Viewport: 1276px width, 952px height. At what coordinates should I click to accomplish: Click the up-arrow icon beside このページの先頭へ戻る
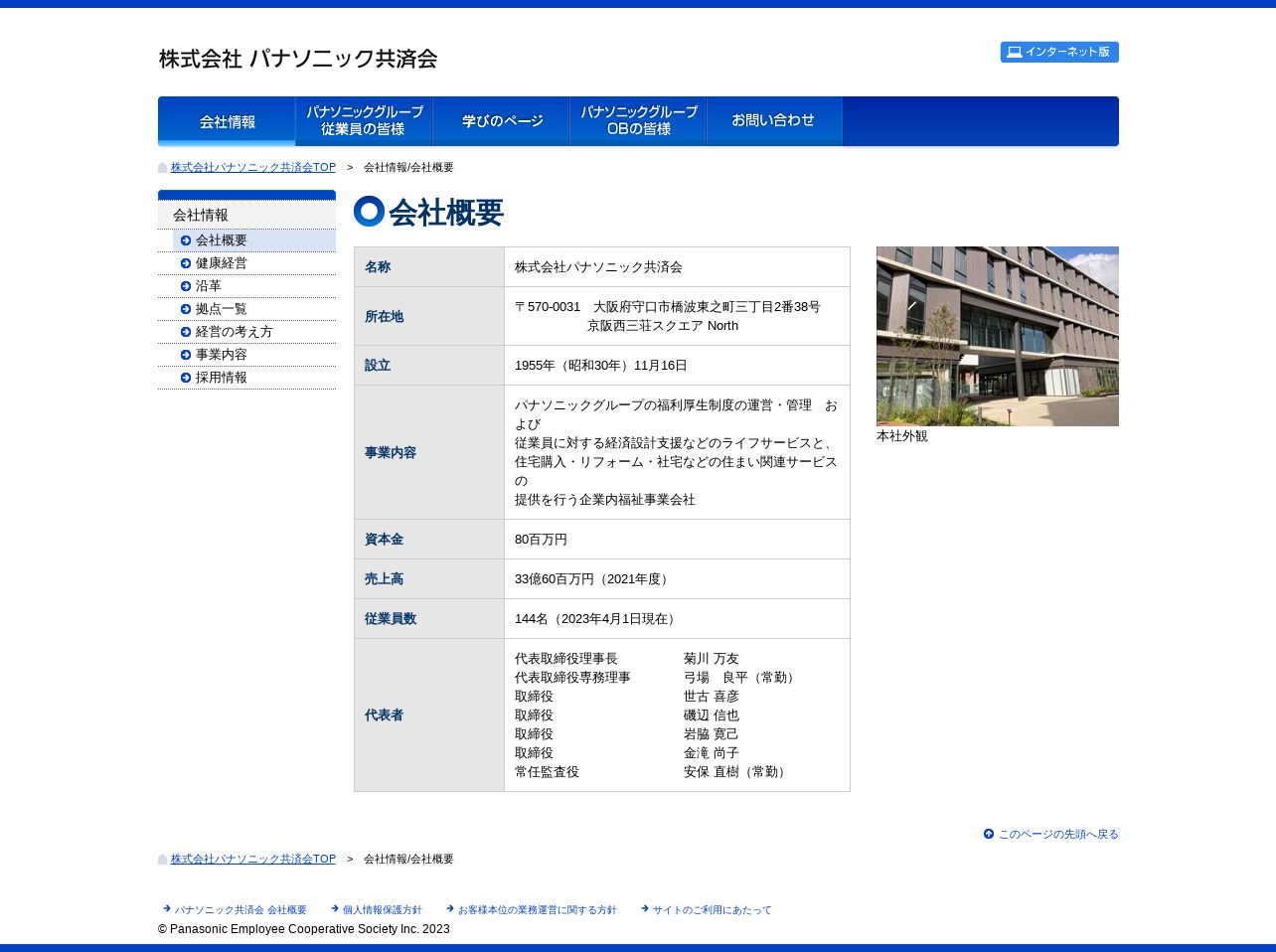(989, 834)
